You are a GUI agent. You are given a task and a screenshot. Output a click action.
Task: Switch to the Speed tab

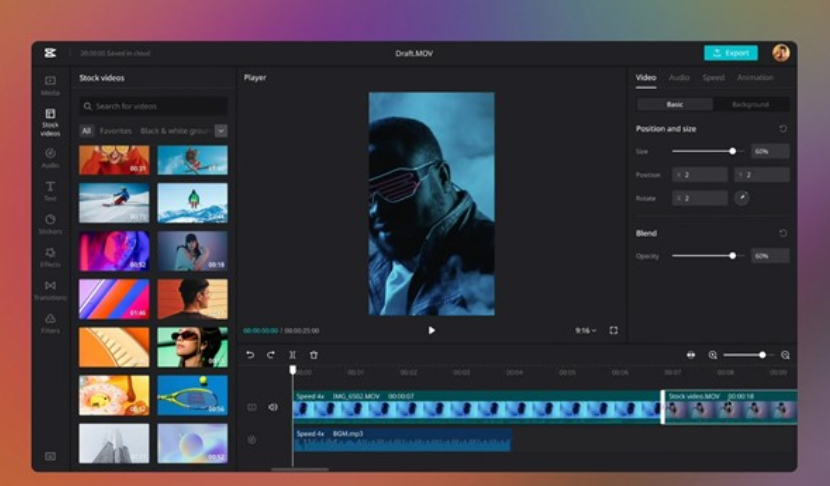[713, 78]
